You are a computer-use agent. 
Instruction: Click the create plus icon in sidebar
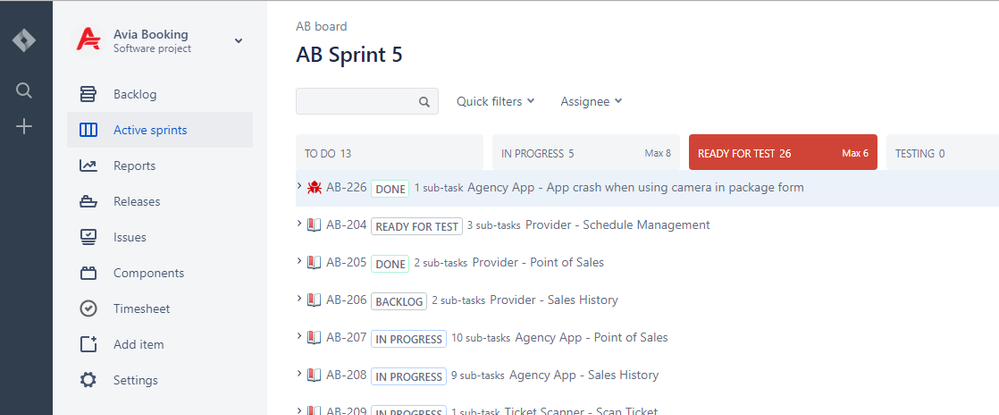tap(24, 127)
